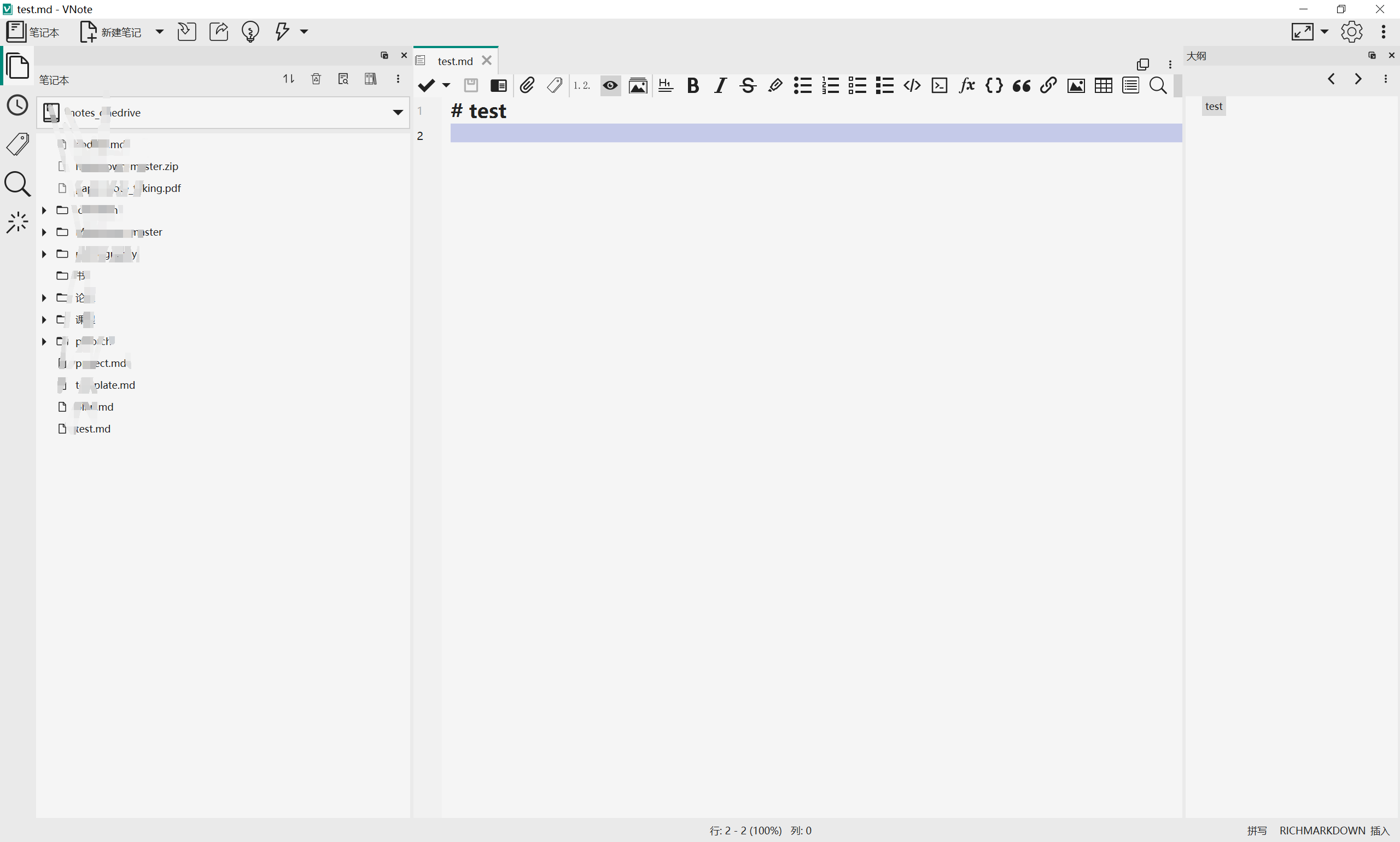Save the current note
1400x842 pixels.
tap(470, 85)
